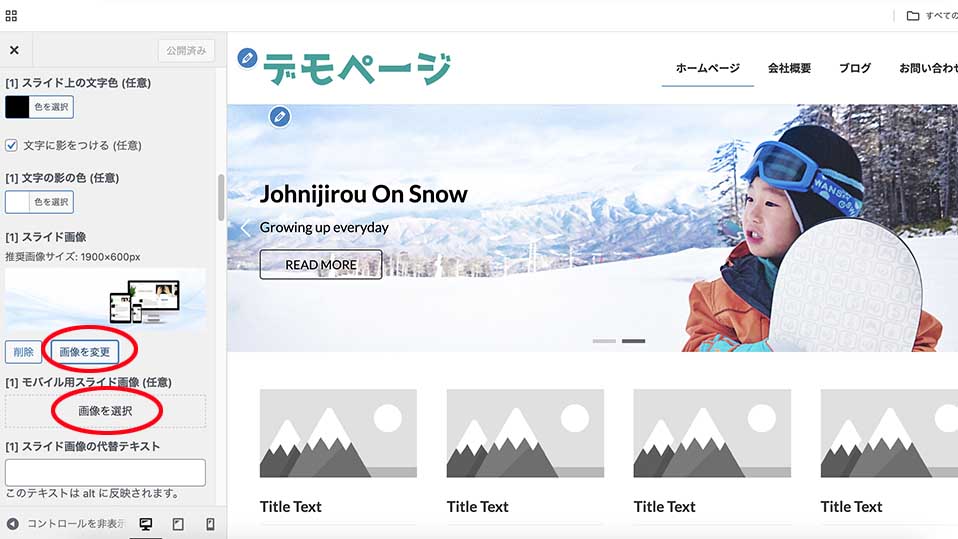Switch to desktop preview icon
958x539 pixels.
tap(146, 524)
